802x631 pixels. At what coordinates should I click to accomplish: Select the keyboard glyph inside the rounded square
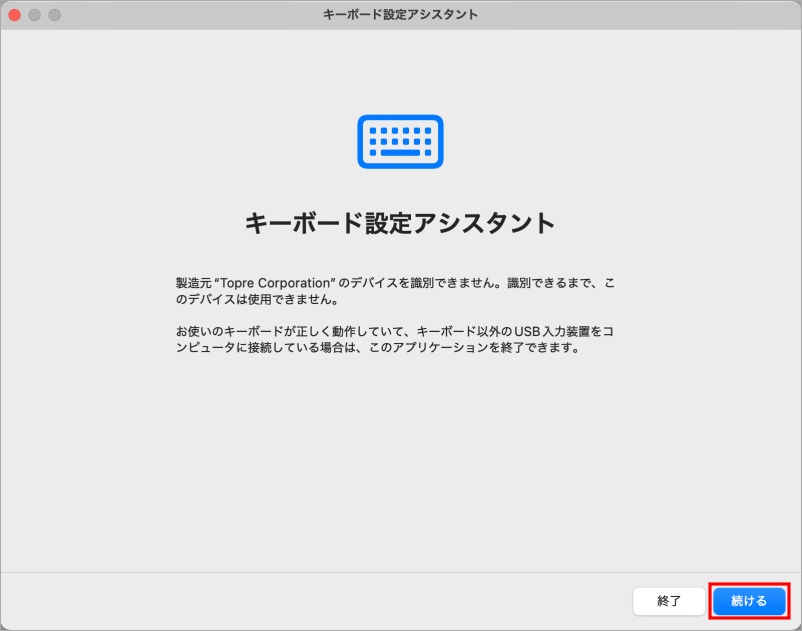pyautogui.click(x=400, y=140)
